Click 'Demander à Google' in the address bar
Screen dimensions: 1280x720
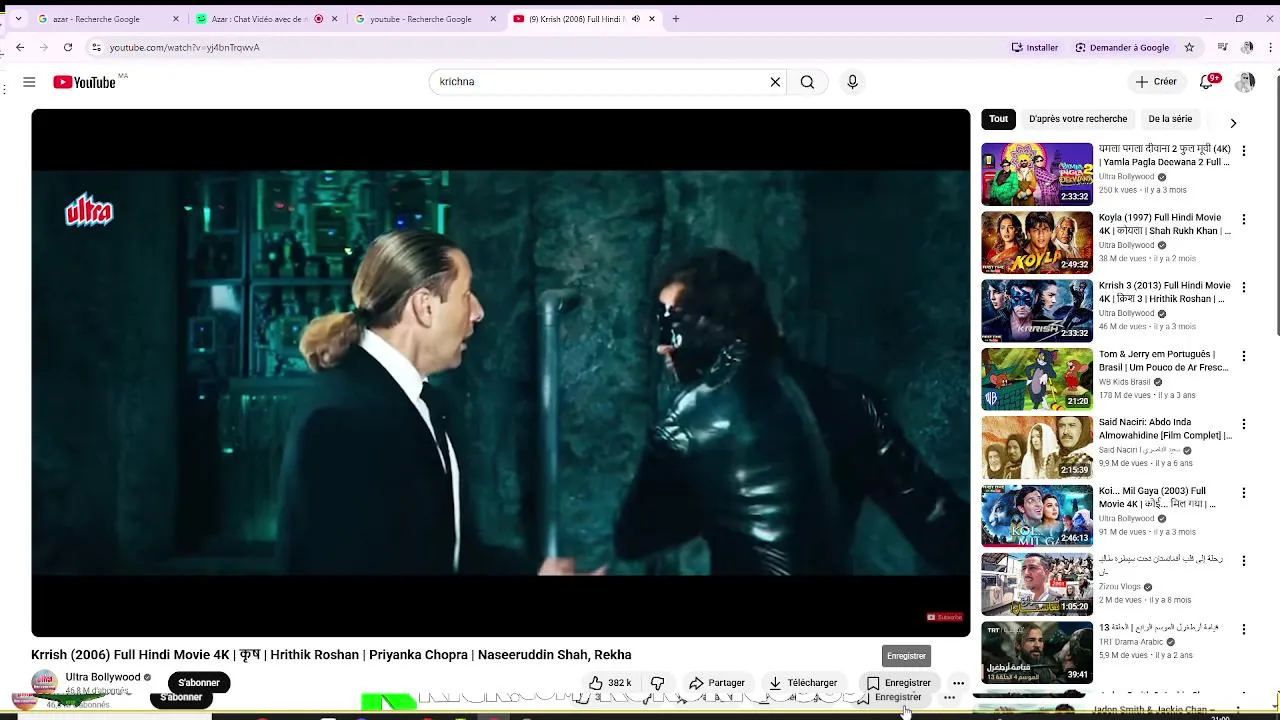click(x=1122, y=47)
